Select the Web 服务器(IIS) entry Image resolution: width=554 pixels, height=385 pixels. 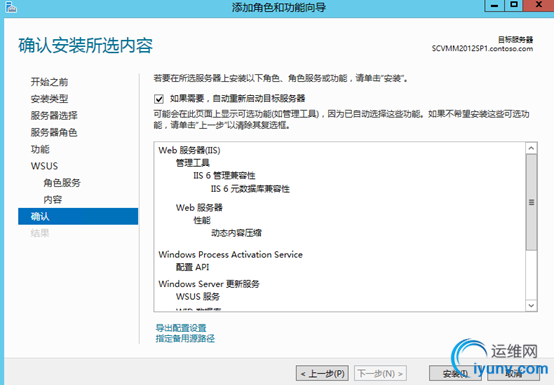[189, 150]
